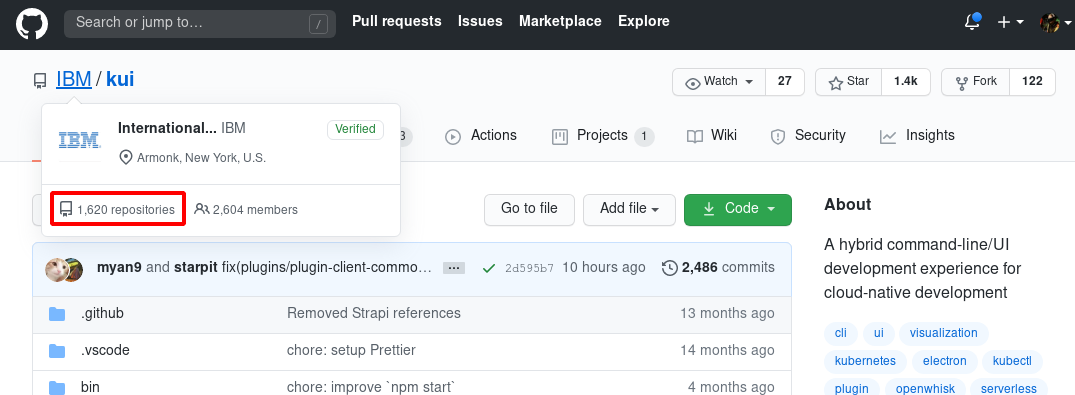Open the IBM organization link

73,80
